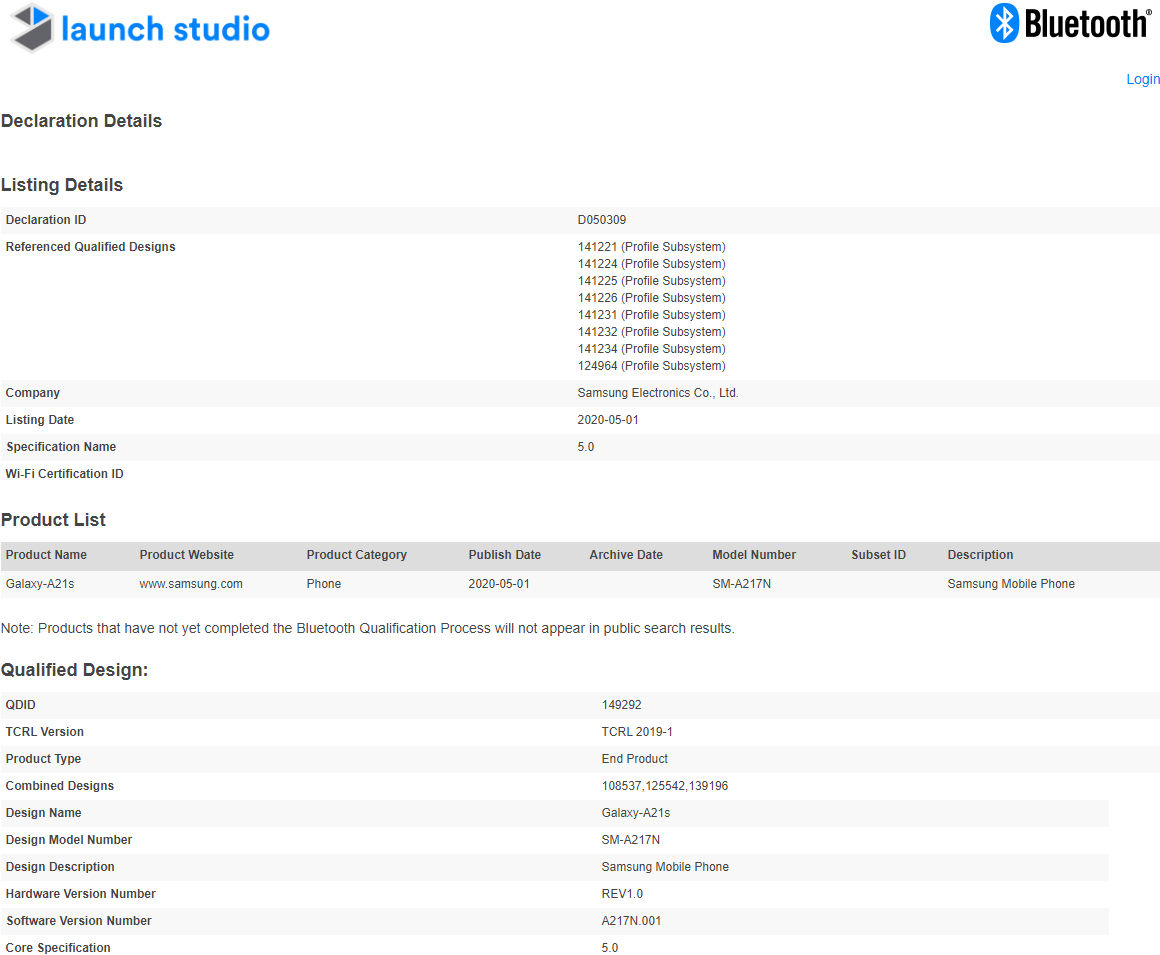The image size is (1160, 955).
Task: Click the Publish Date column header
Action: click(x=504, y=555)
